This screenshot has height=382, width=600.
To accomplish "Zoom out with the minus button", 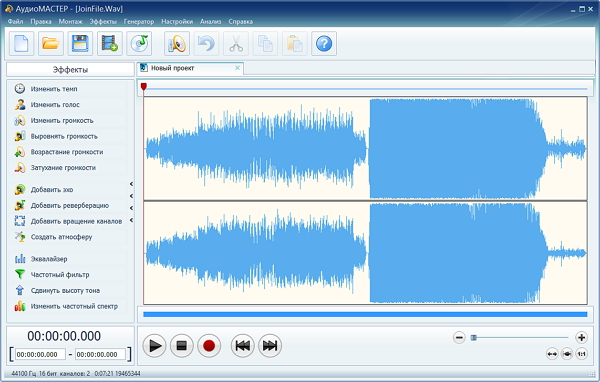I will click(x=459, y=337).
